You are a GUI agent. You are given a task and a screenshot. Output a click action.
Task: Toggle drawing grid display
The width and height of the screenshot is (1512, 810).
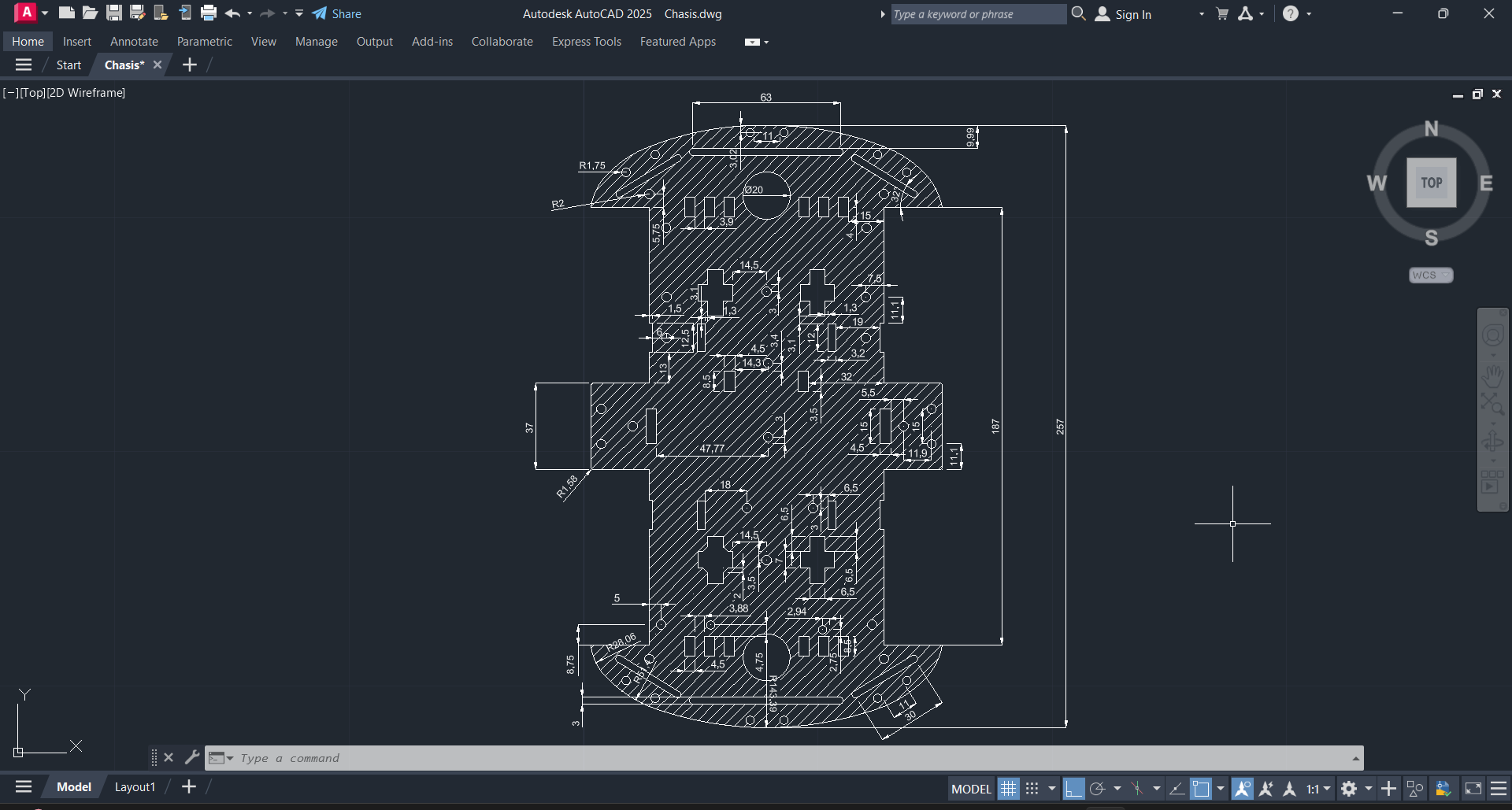click(x=1009, y=788)
